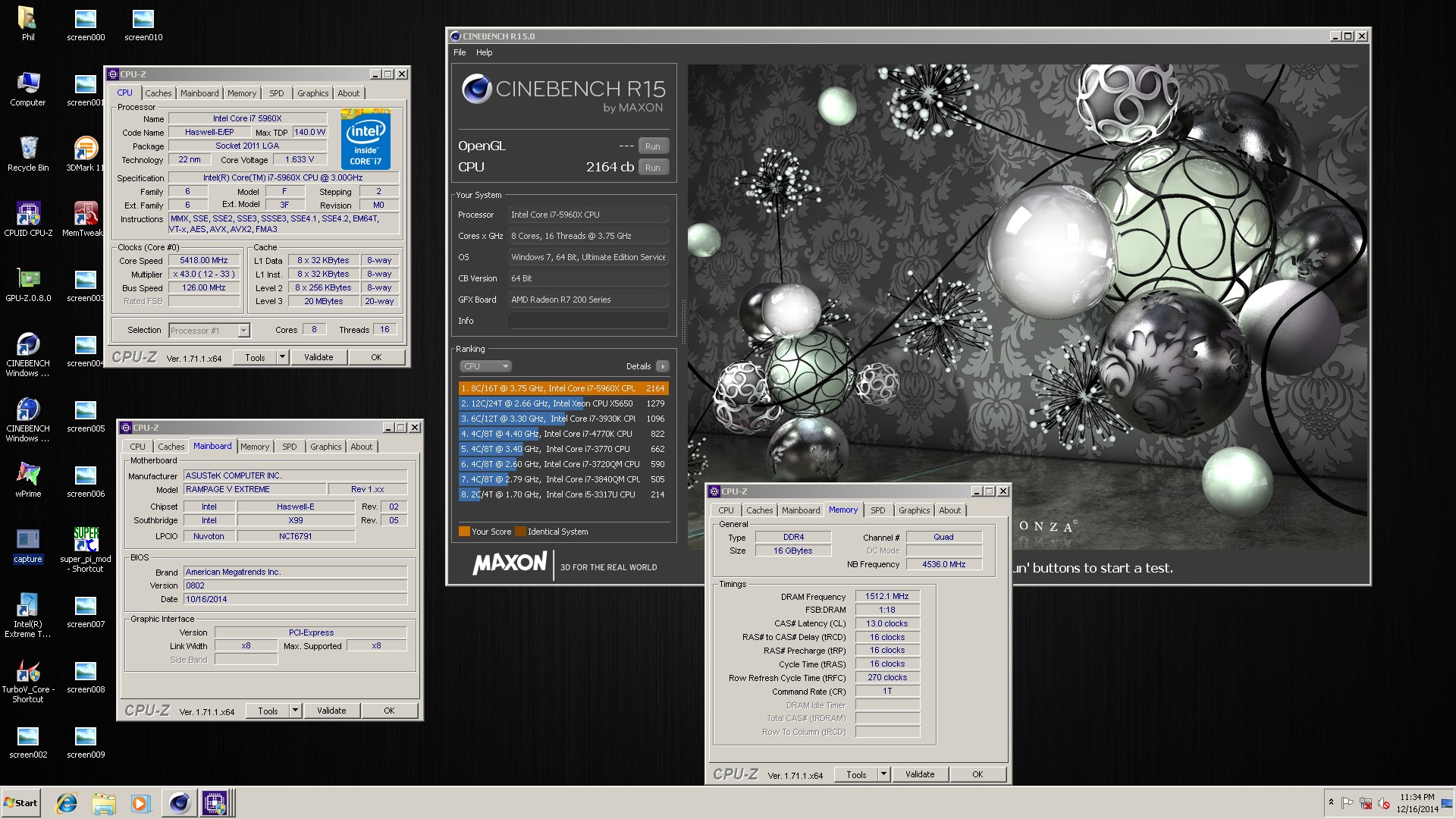Open the Phil folder desktop icon

click(x=27, y=24)
